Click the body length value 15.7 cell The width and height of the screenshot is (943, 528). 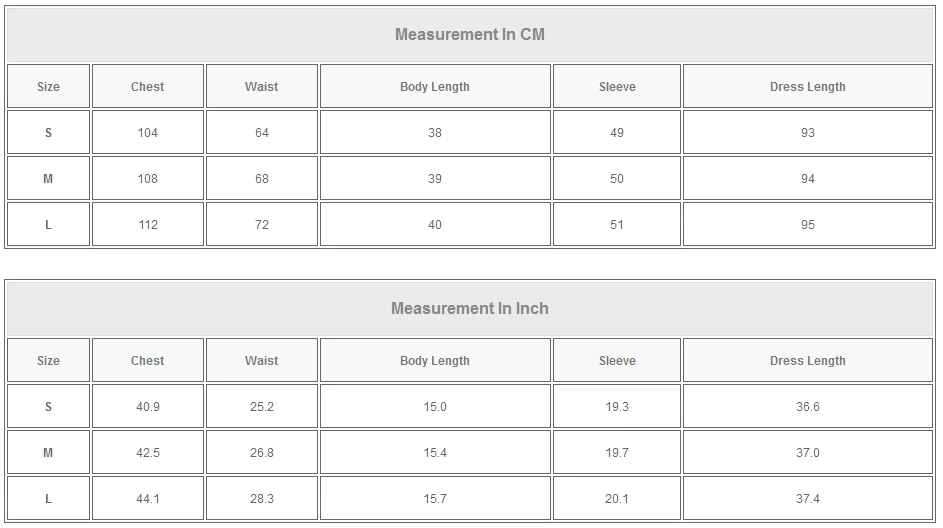435,499
